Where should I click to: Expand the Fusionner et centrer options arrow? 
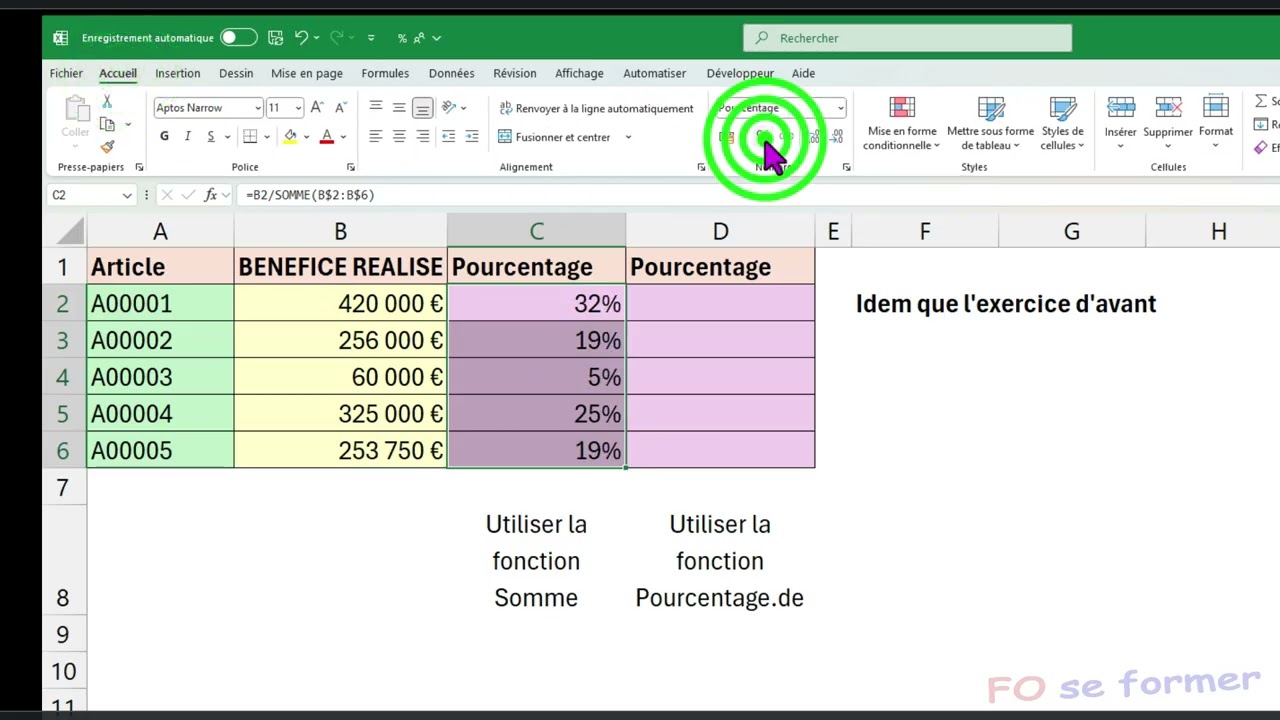pyautogui.click(x=628, y=137)
